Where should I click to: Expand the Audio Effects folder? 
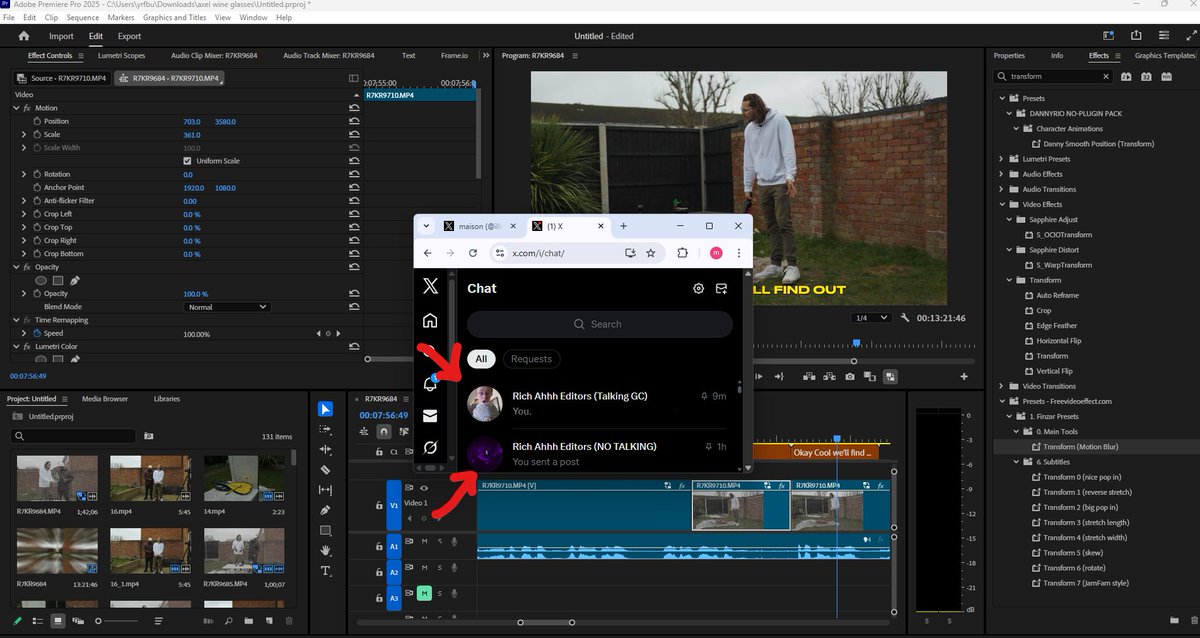[x=1002, y=174]
